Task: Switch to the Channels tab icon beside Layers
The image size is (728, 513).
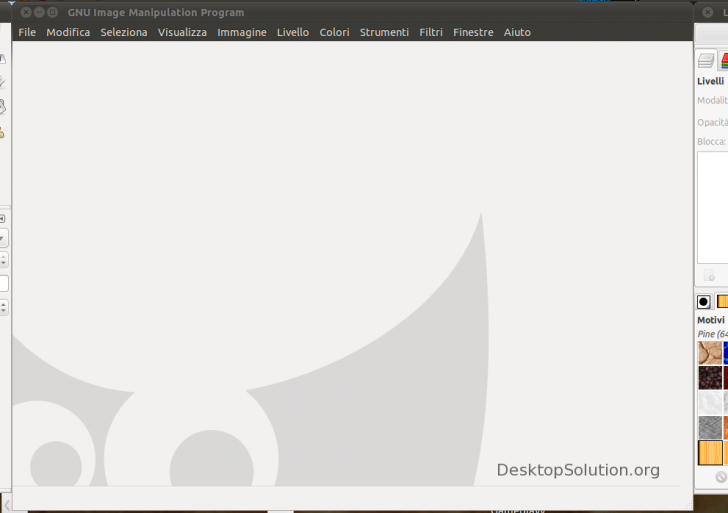Action: point(723,61)
